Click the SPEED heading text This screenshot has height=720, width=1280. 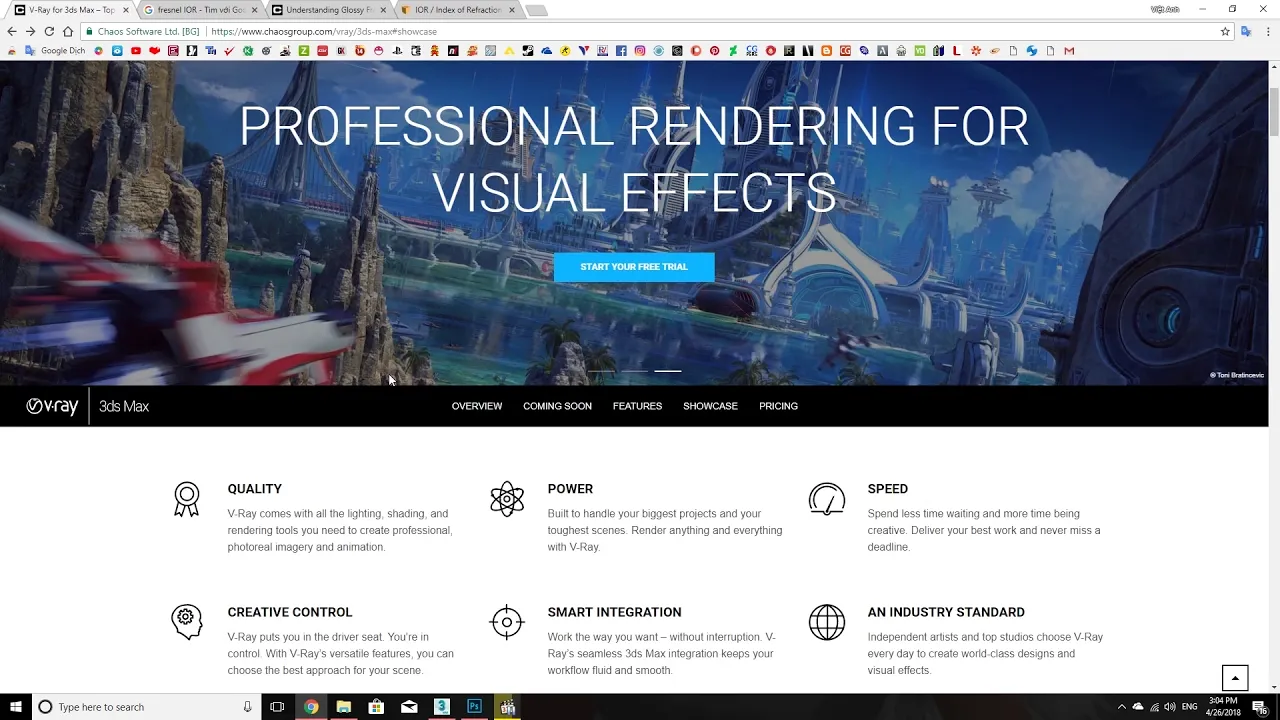(887, 489)
